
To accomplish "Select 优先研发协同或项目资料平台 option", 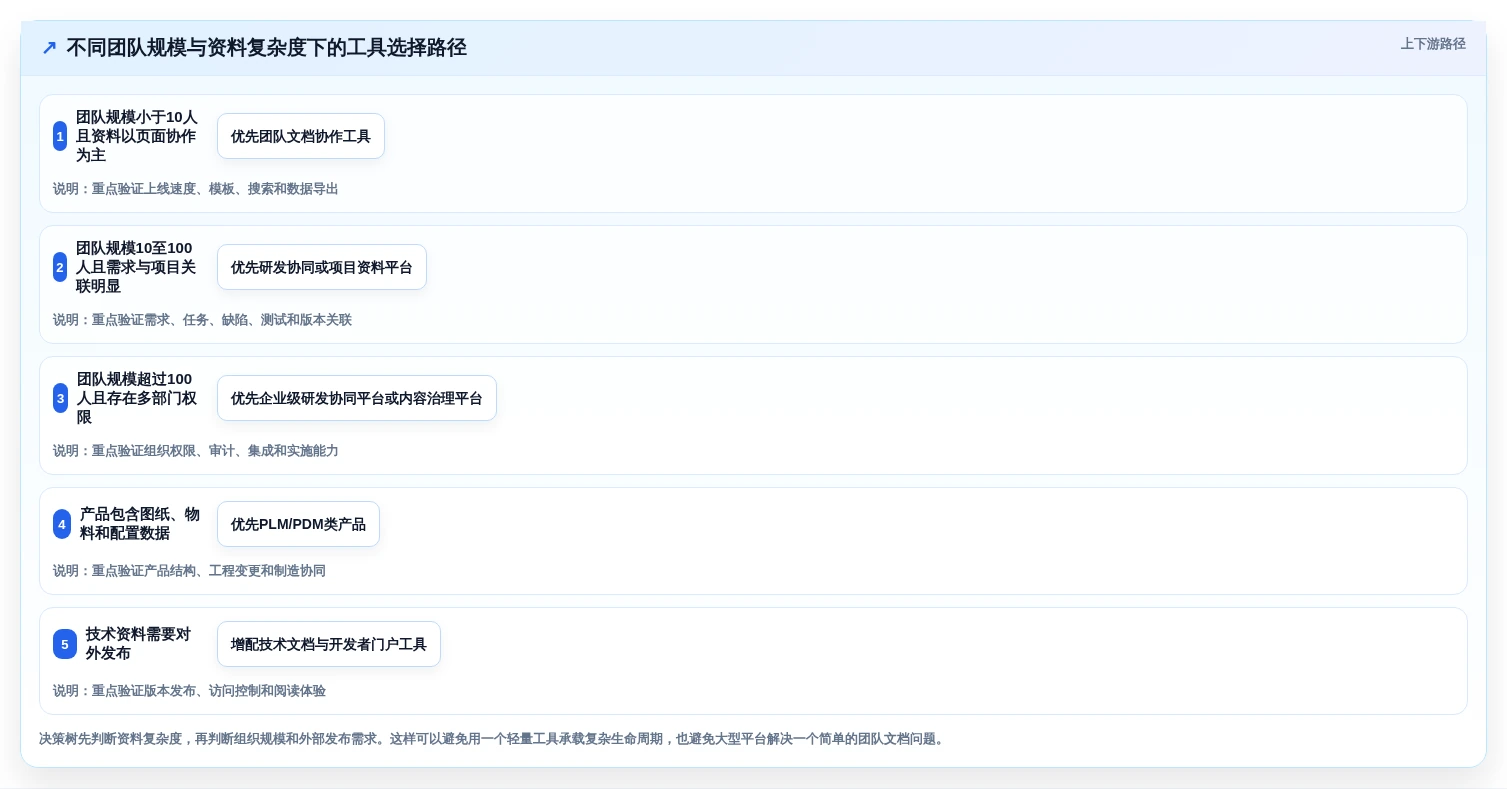I will [322, 267].
